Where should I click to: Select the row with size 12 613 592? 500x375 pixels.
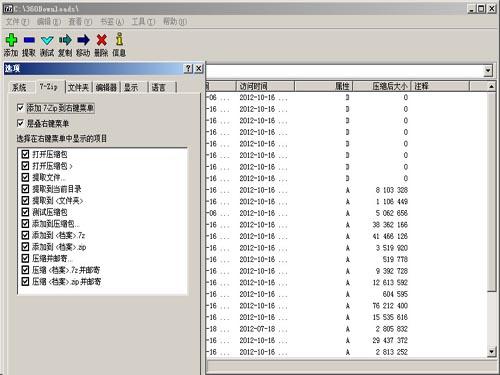347,283
